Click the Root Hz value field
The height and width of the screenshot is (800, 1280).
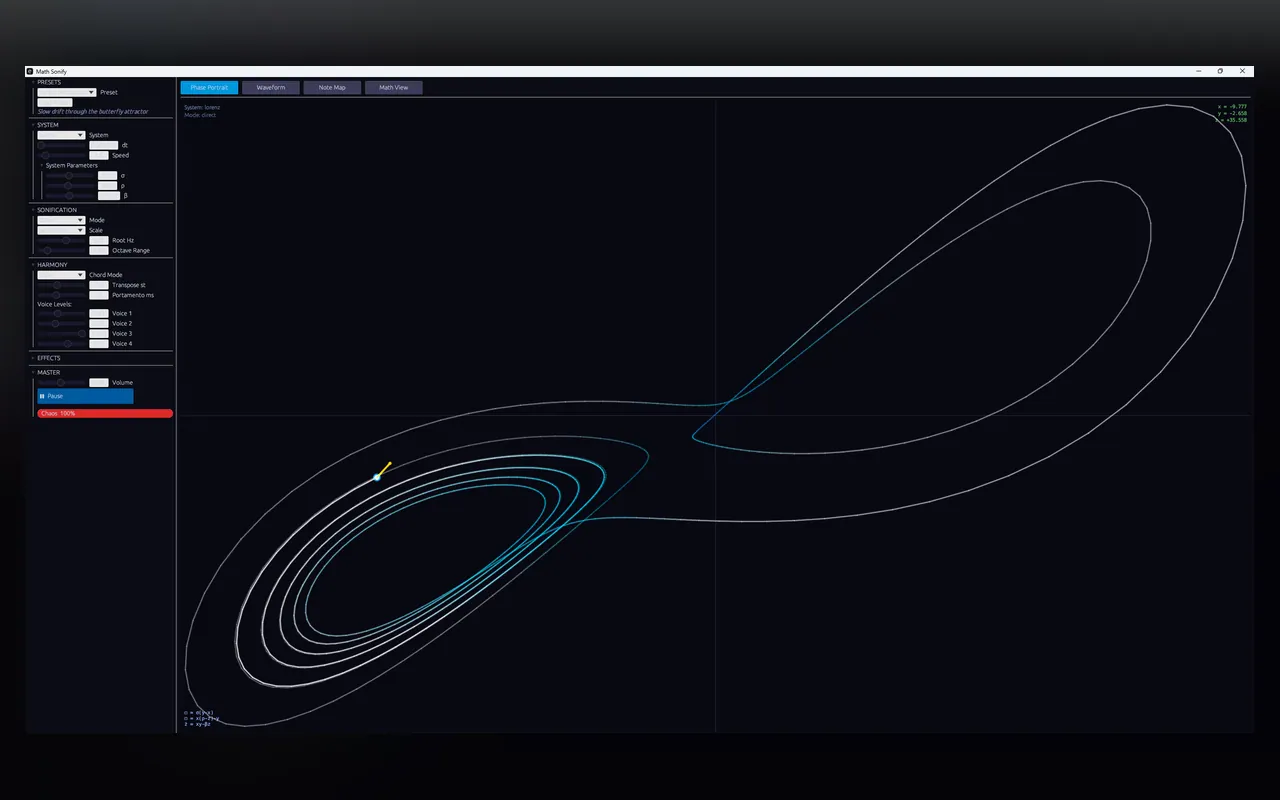(98, 240)
